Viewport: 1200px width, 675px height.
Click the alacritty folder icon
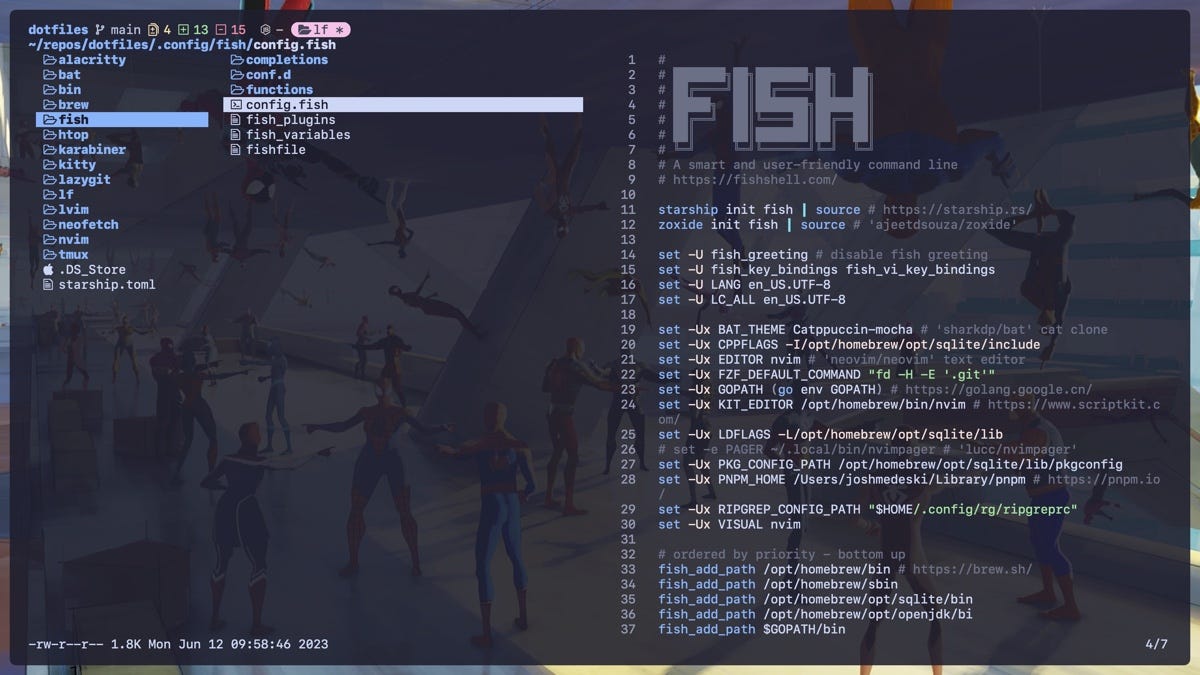tap(49, 60)
